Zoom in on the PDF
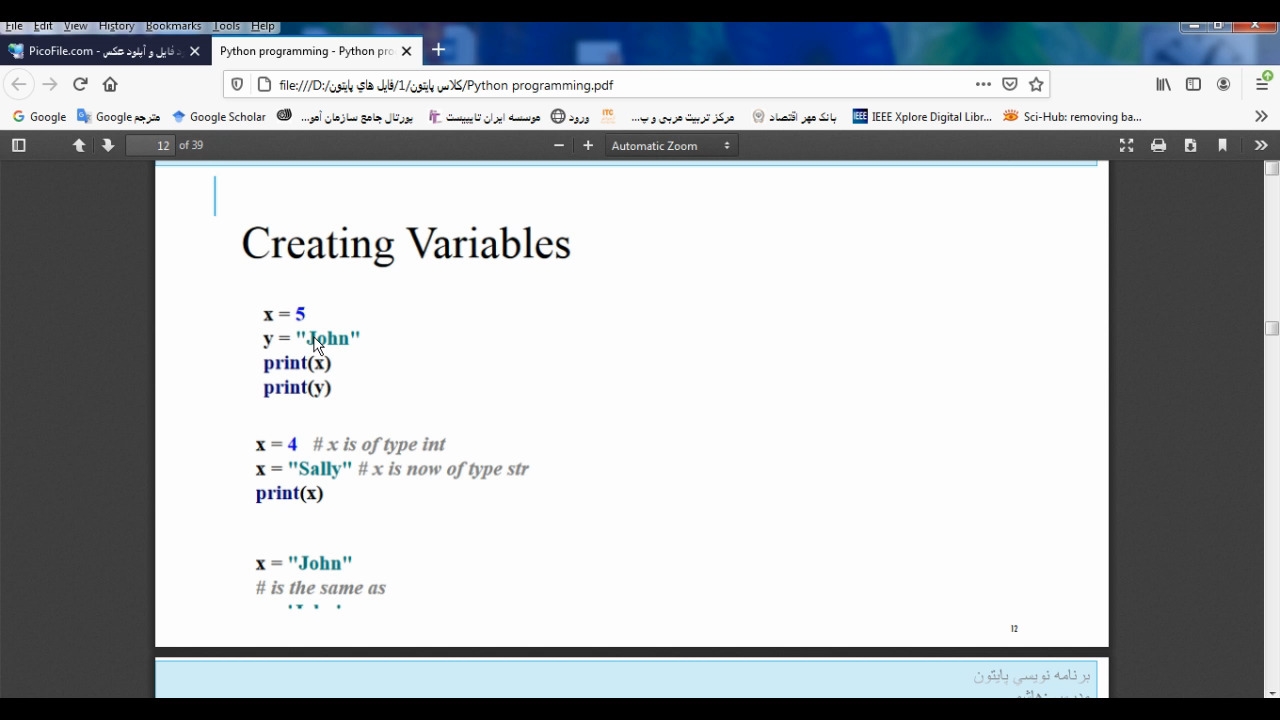Image resolution: width=1280 pixels, height=720 pixels. 588,146
